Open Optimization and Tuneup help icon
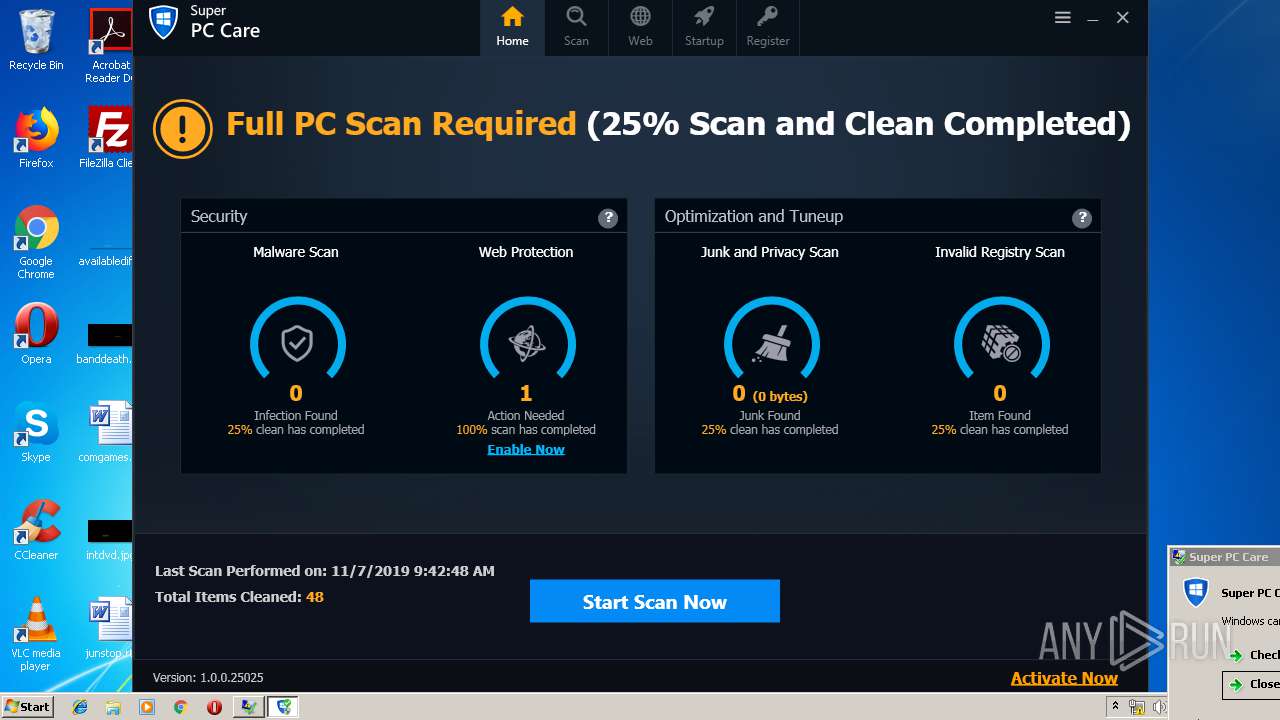This screenshot has width=1280, height=720. 1082,218
